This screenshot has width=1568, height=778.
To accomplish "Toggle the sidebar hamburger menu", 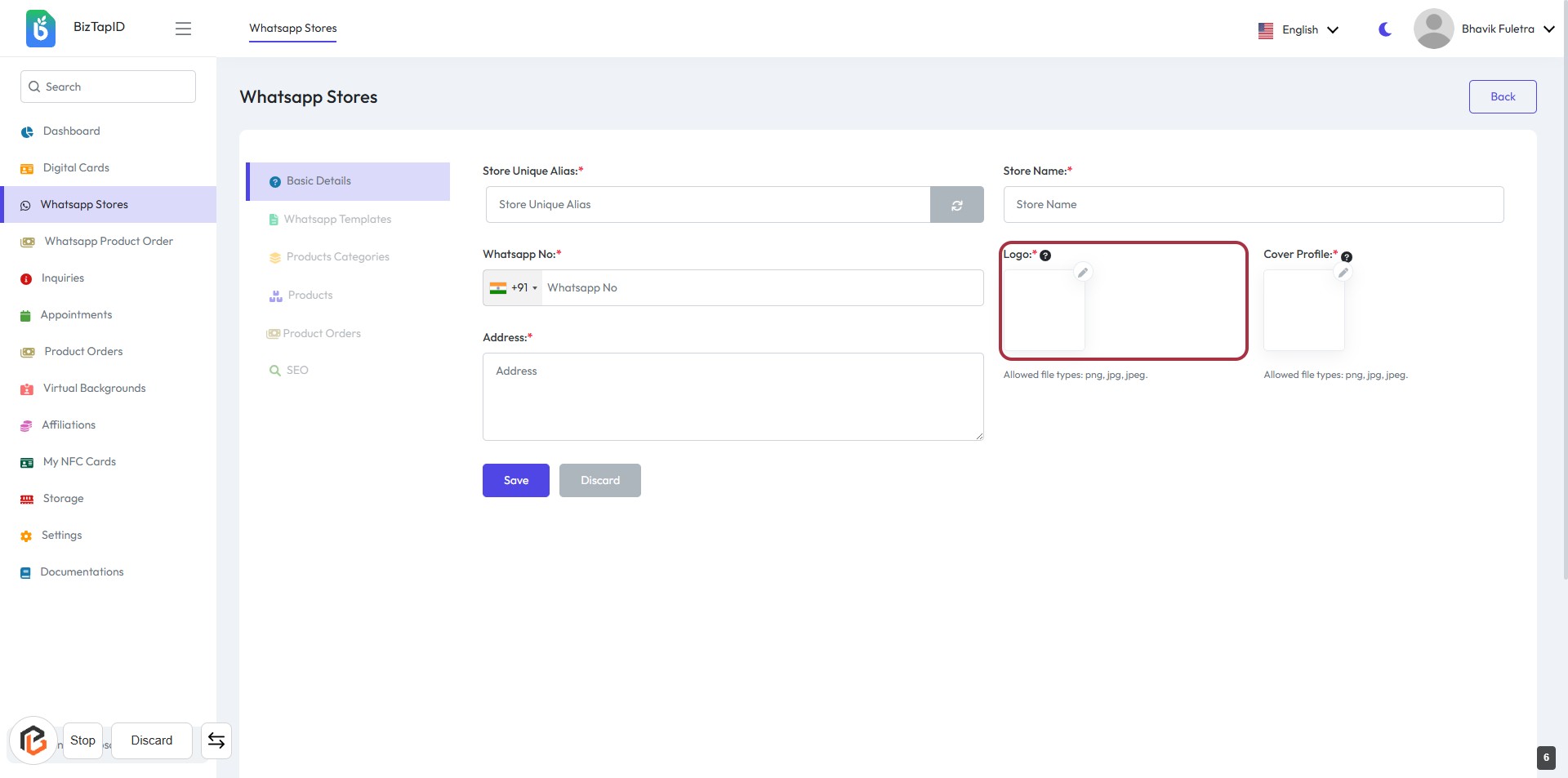I will 183,29.
